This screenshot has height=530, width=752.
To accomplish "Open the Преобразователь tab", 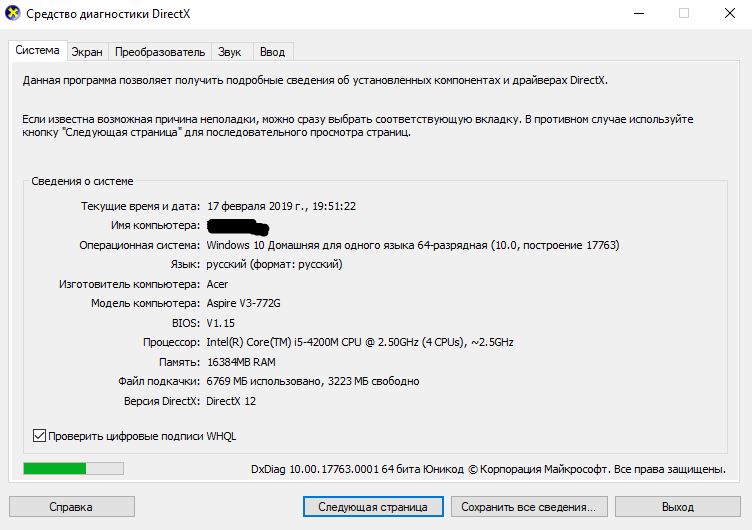I will point(160,52).
